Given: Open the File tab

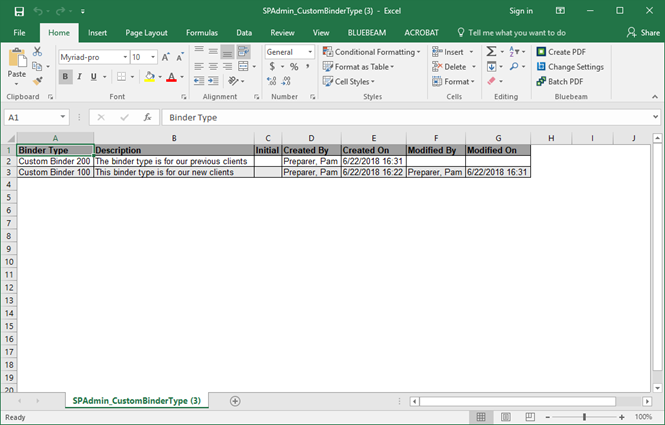Looking at the screenshot, I should 19,33.
